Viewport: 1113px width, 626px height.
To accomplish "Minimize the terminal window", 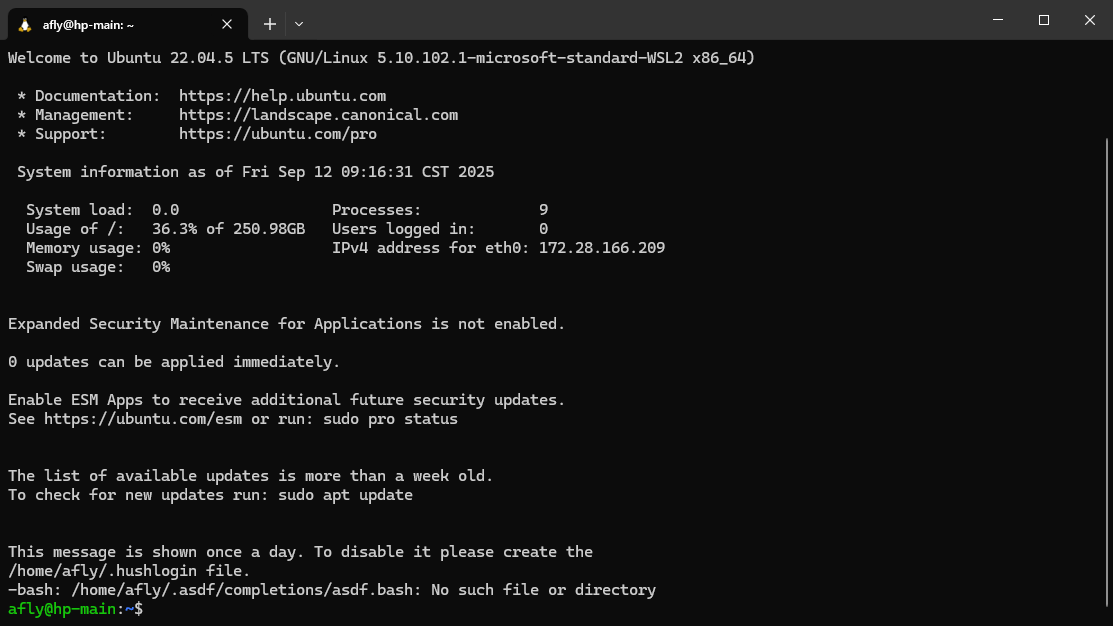I will click(998, 20).
